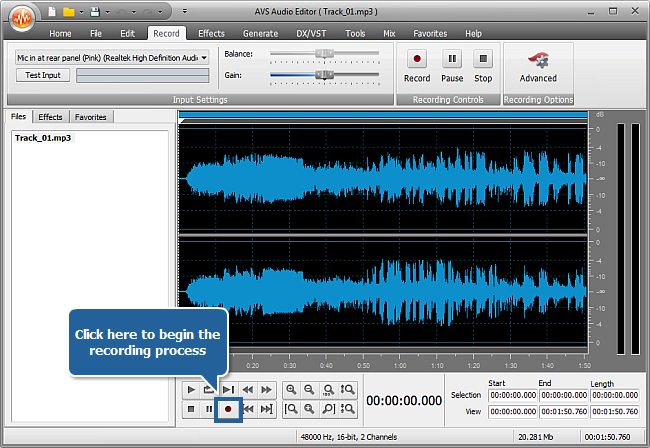Fast forward using the double-right-arrow button
Screen dimensions: 650x448
pos(266,390)
